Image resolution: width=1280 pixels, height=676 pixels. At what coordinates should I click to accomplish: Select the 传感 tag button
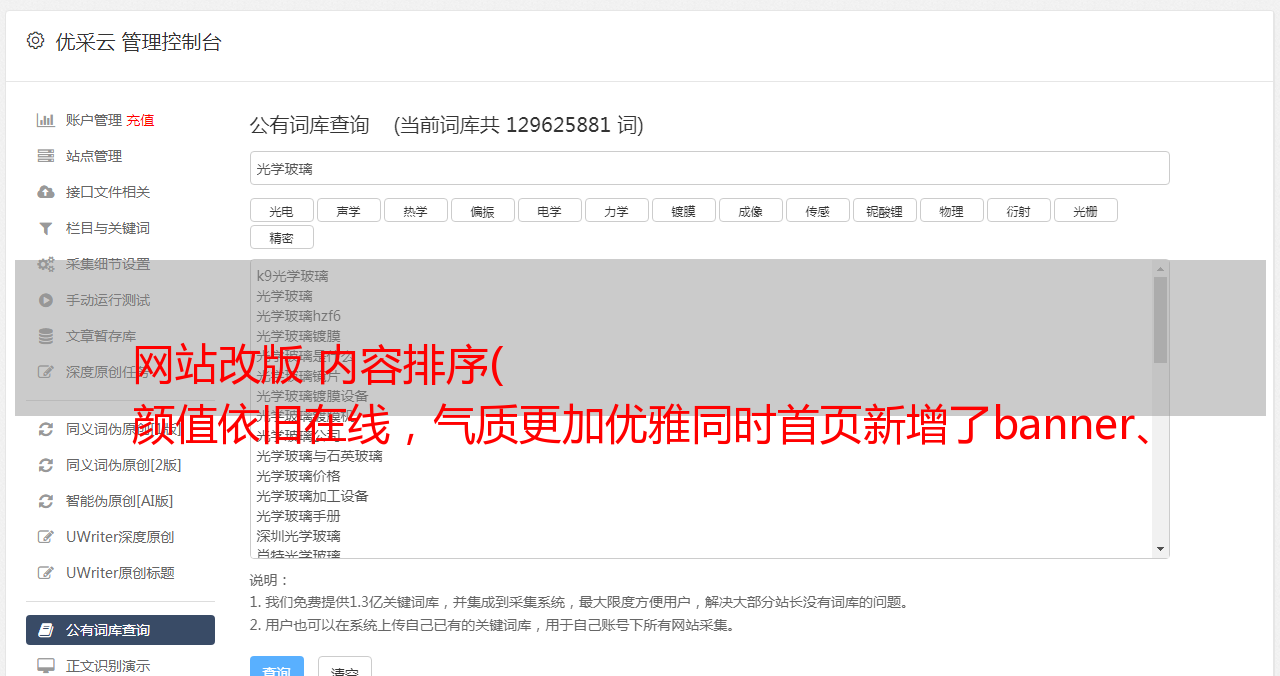pos(818,211)
